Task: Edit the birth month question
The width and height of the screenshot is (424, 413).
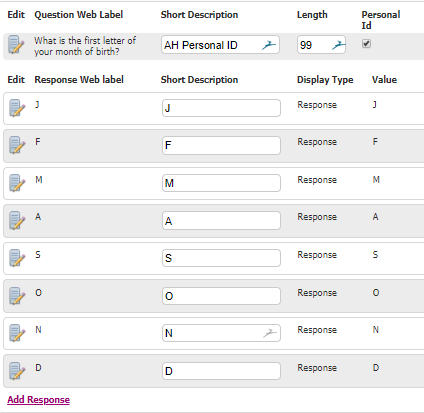Action: pyautogui.click(x=16, y=45)
